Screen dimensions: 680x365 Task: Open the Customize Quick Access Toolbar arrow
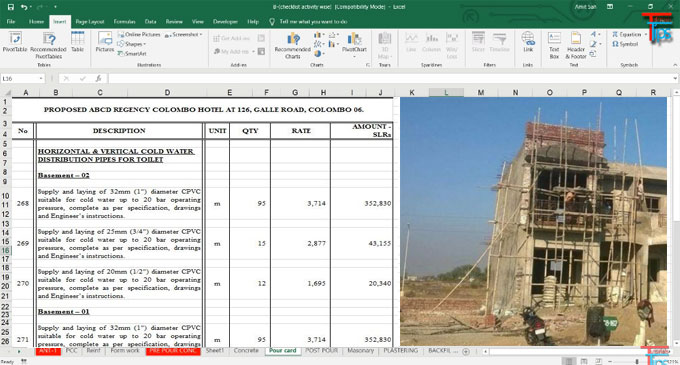tap(56, 7)
